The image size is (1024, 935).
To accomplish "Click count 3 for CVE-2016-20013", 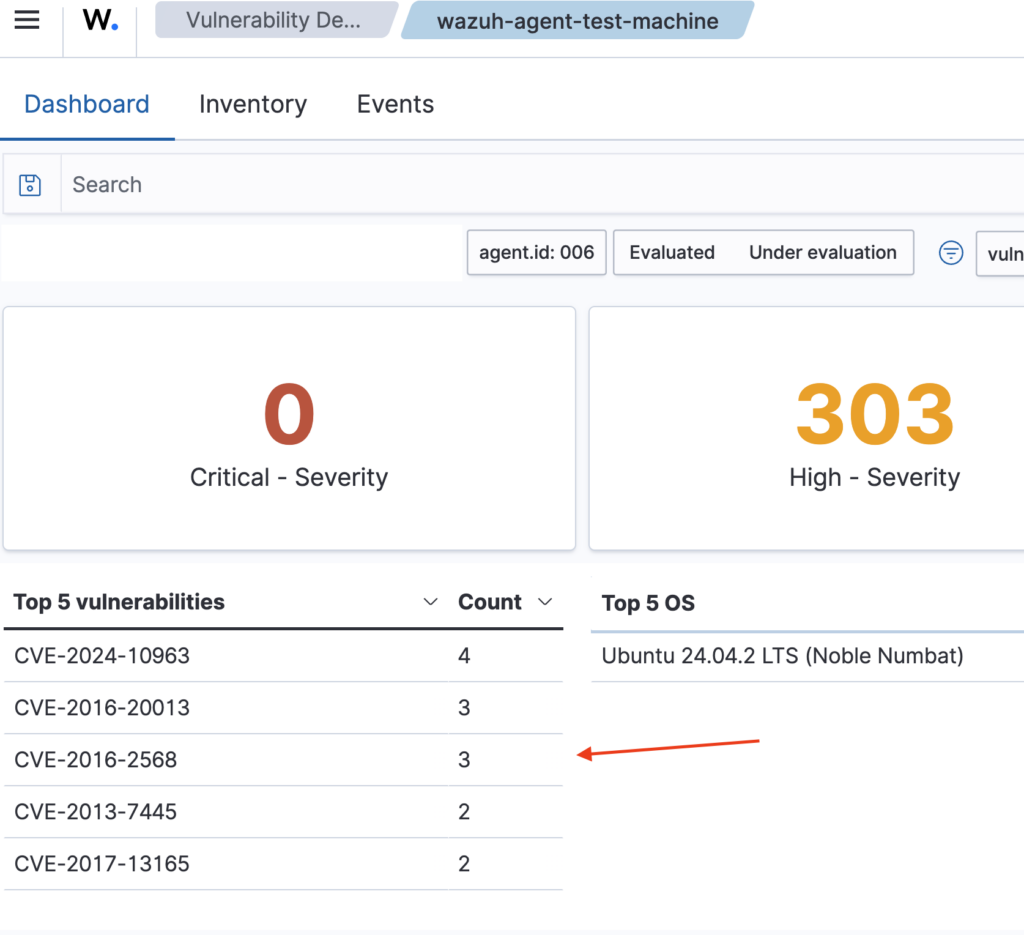I will click(x=464, y=708).
